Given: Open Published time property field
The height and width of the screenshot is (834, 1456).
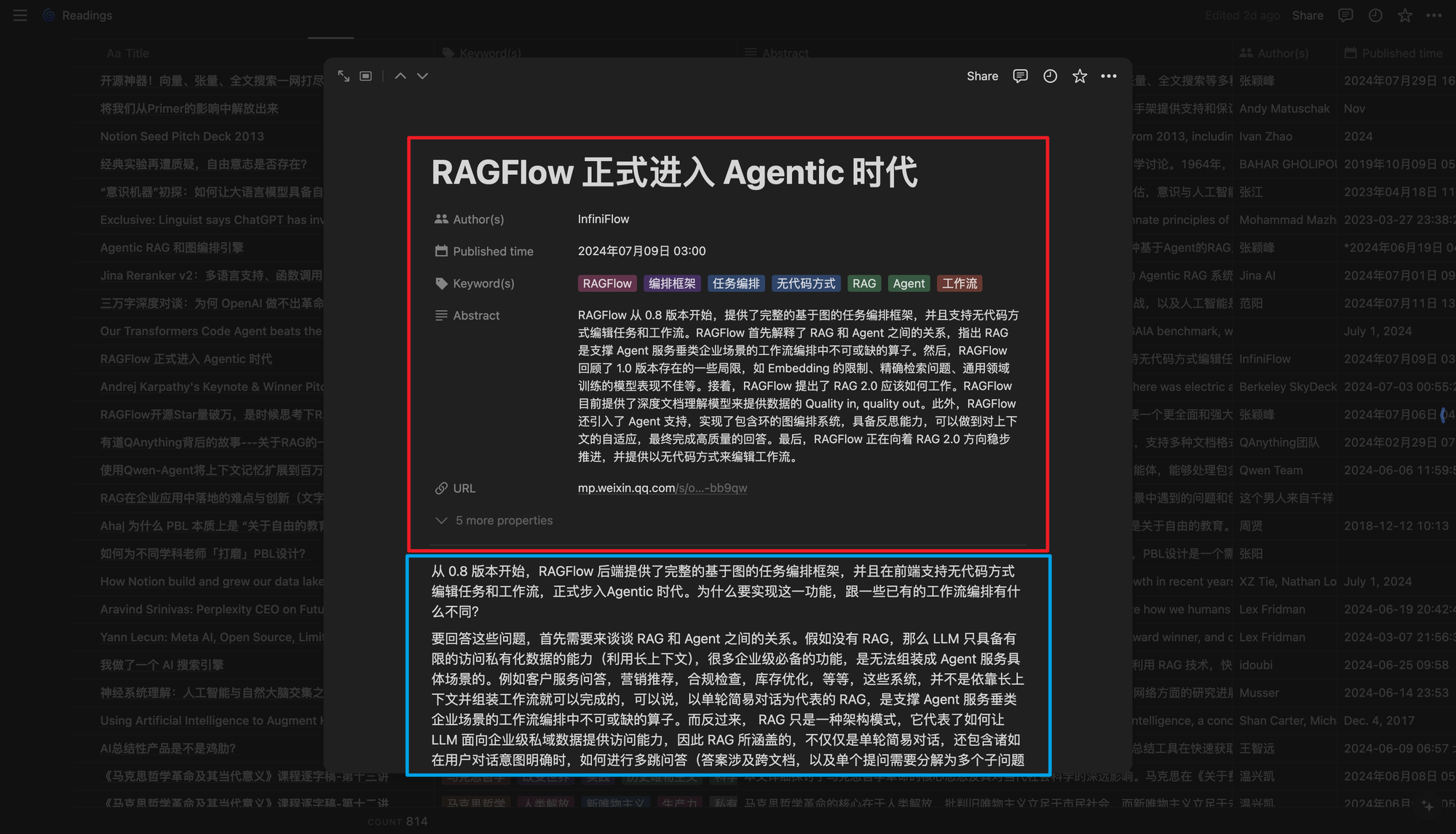Looking at the screenshot, I should tap(492, 251).
